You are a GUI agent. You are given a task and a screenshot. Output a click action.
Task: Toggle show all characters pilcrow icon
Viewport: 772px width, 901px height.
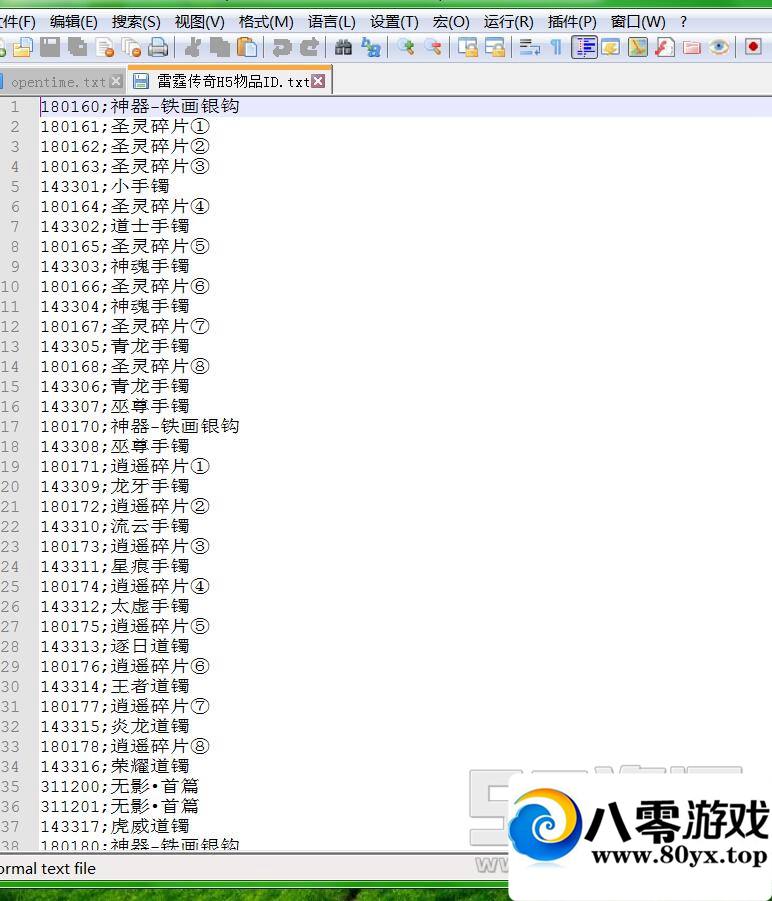556,47
